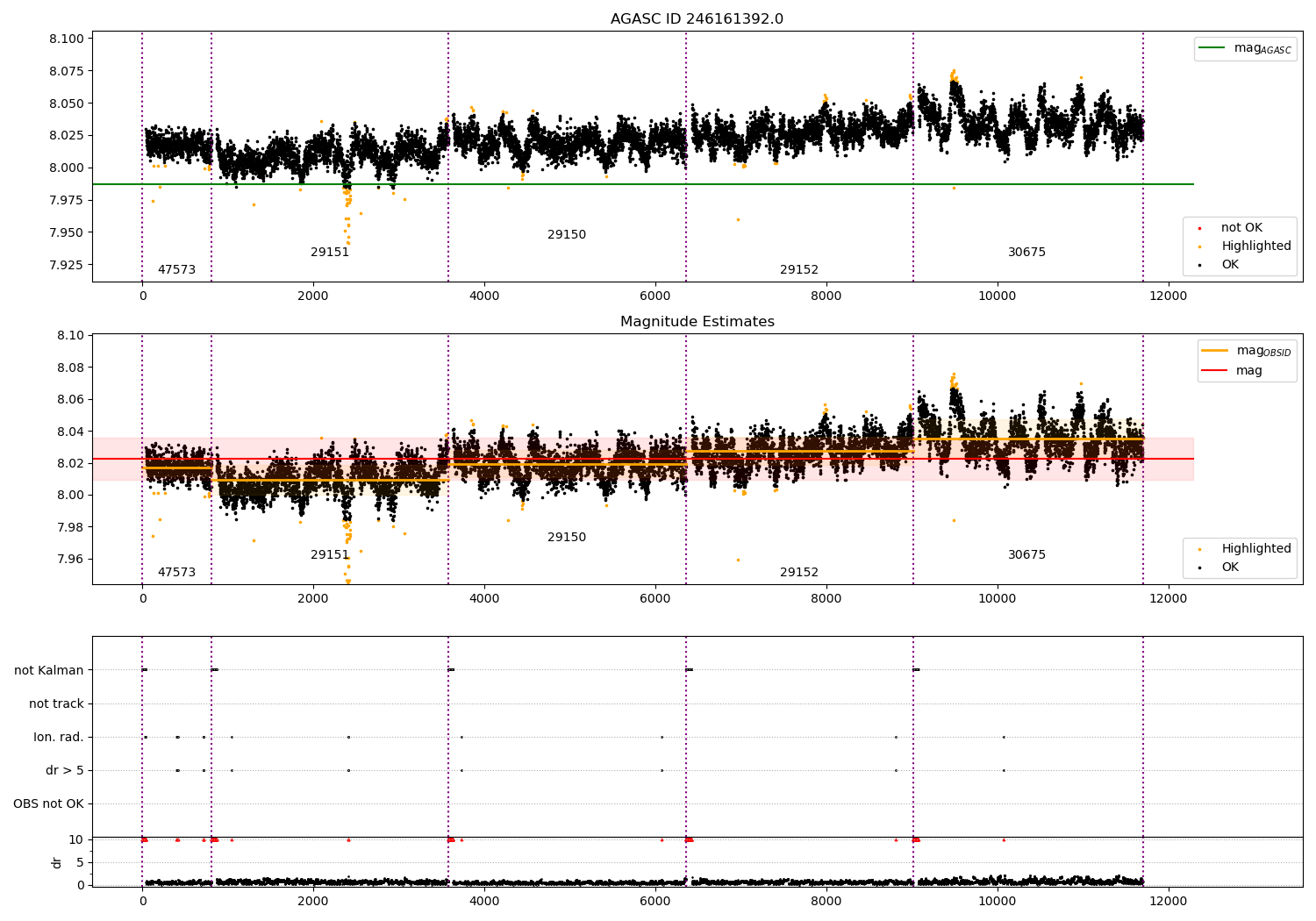Click the title "AGASC ID 246161392.0"

coord(697,19)
